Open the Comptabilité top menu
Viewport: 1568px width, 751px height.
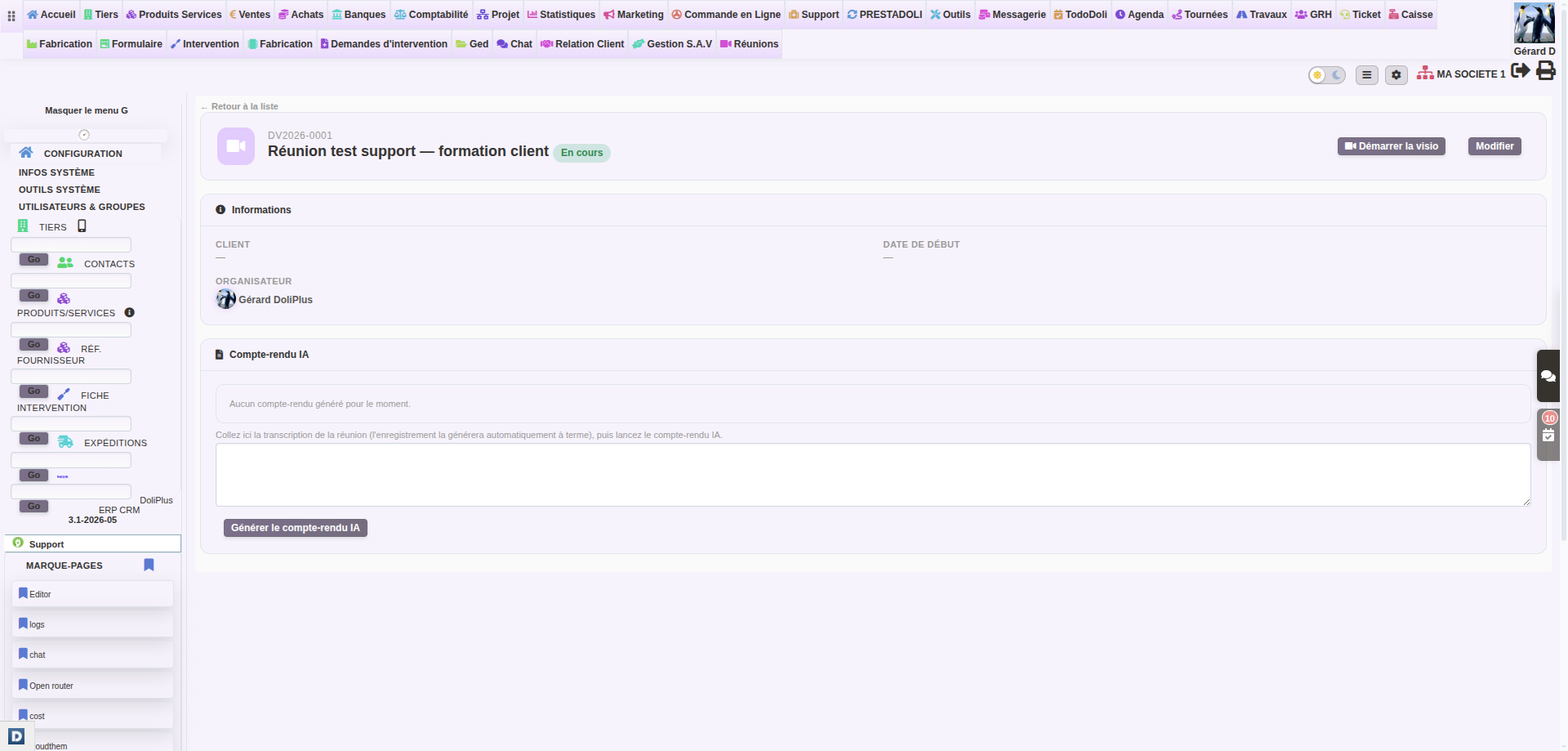(431, 15)
